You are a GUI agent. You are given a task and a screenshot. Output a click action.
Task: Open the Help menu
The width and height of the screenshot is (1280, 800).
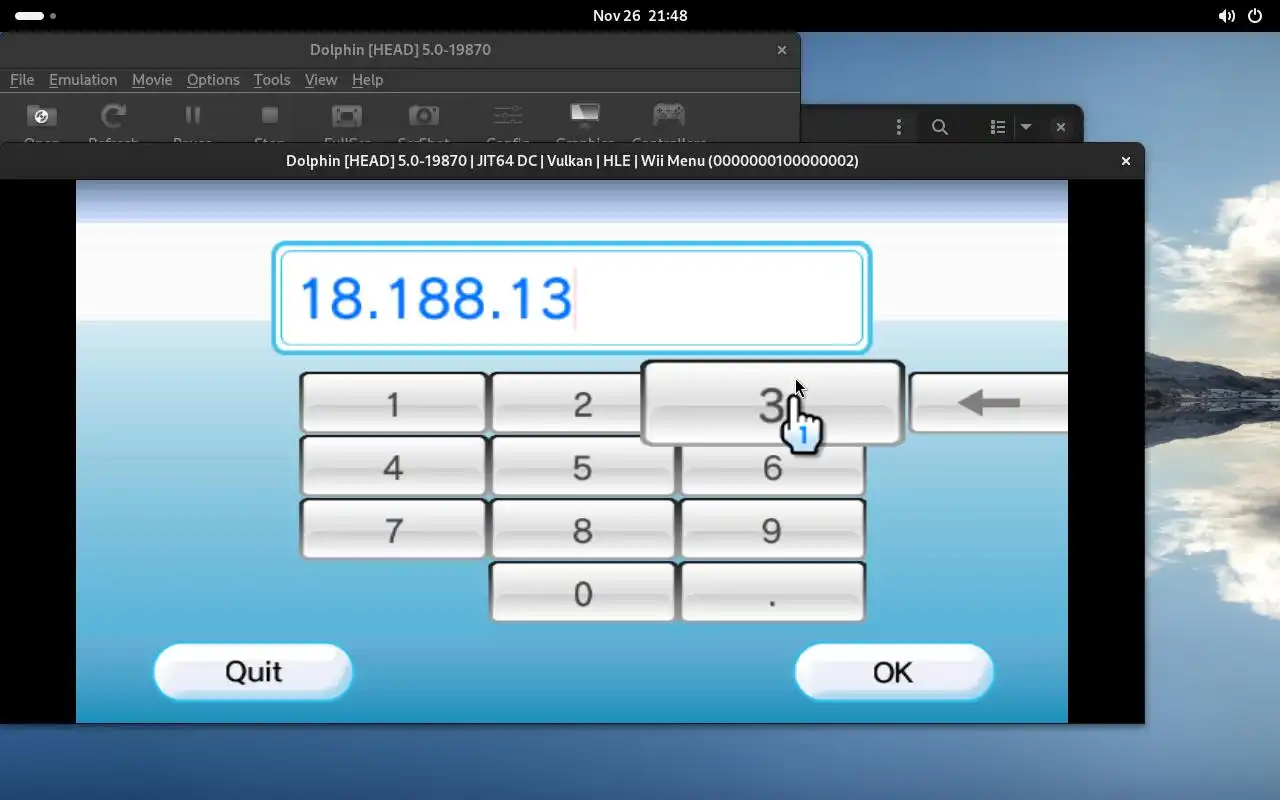click(x=367, y=80)
